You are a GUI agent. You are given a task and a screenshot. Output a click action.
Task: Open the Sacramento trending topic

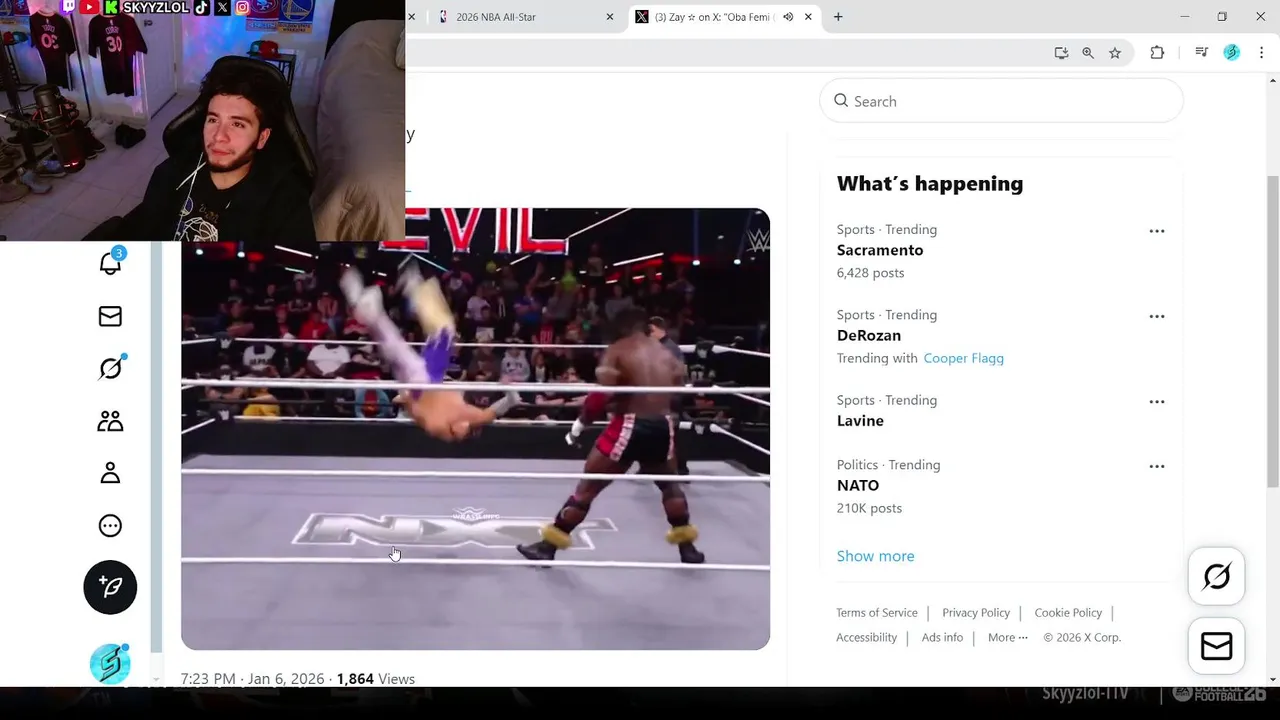tap(880, 250)
